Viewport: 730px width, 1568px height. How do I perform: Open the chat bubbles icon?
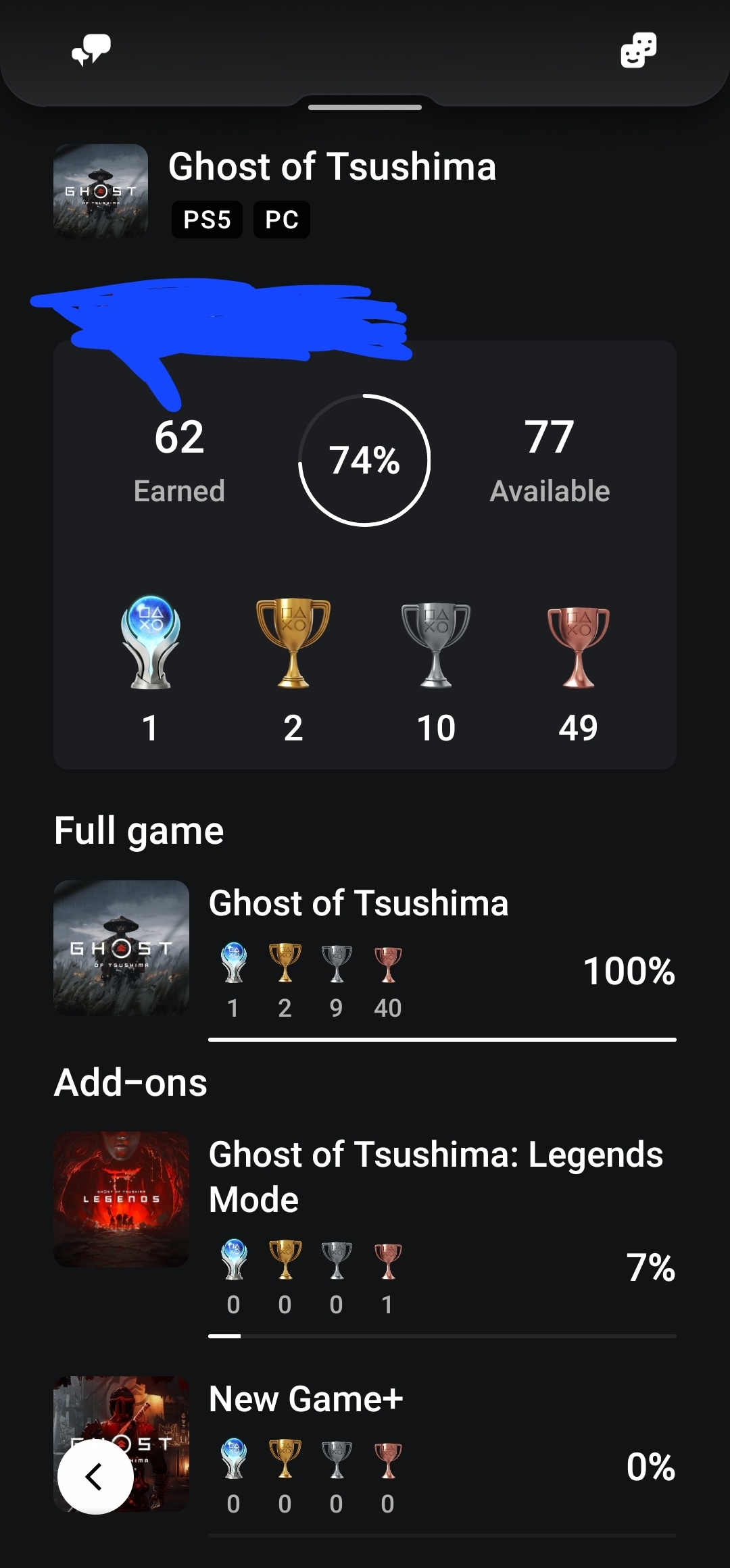[x=91, y=51]
